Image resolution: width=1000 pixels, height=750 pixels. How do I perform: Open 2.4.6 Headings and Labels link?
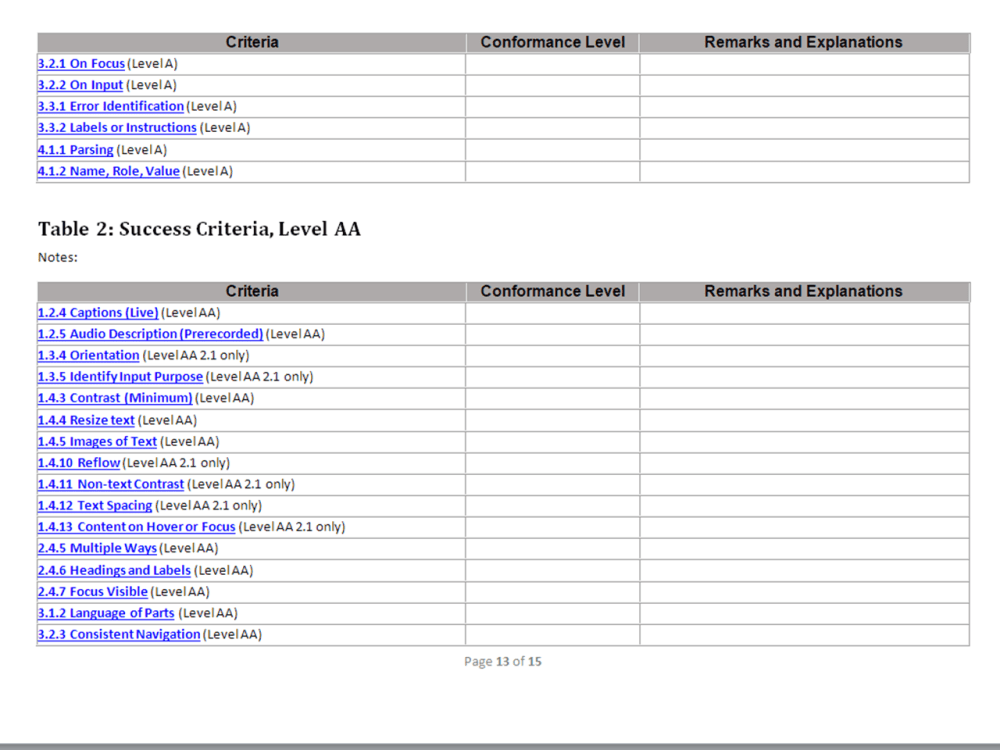point(114,570)
